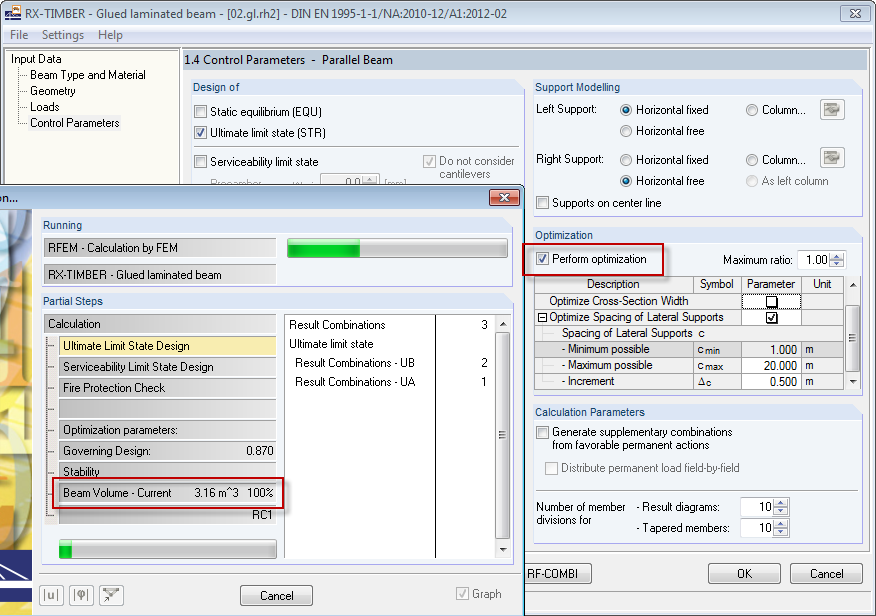Select Loads in Input Data tree
Viewport: 876px width, 616px height.
pyautogui.click(x=45, y=107)
